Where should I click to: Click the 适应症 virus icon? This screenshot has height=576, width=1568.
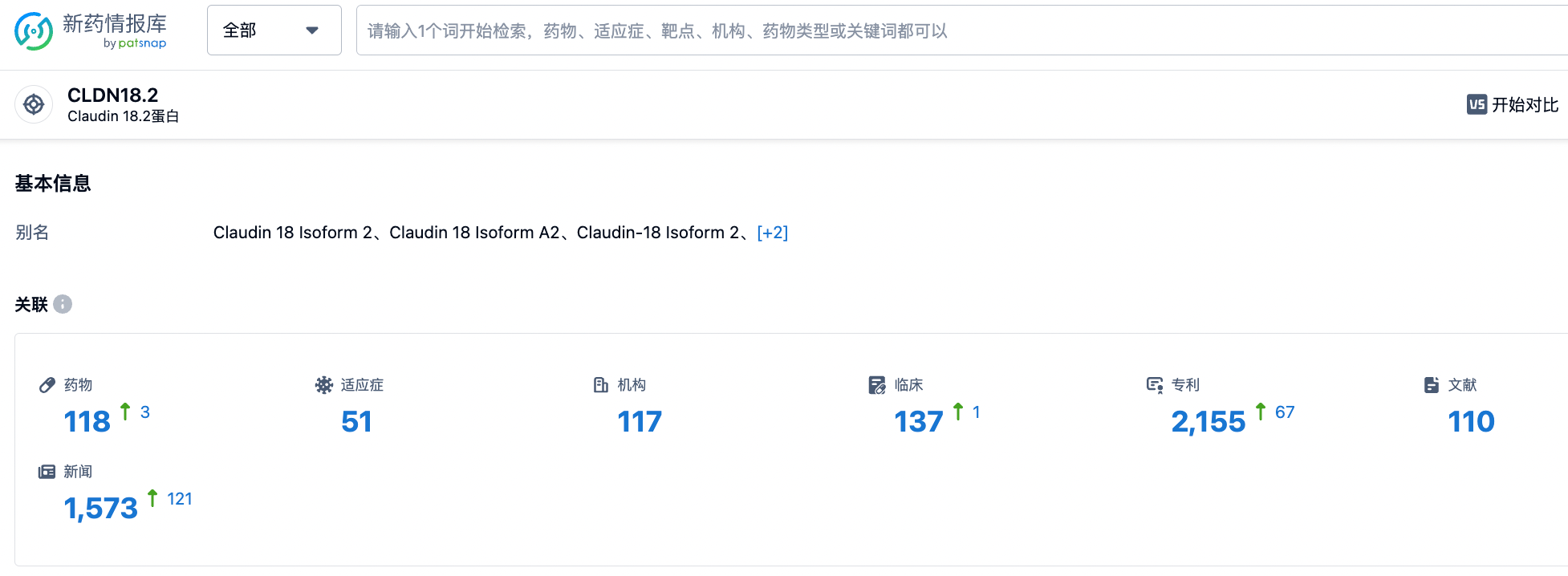324,385
